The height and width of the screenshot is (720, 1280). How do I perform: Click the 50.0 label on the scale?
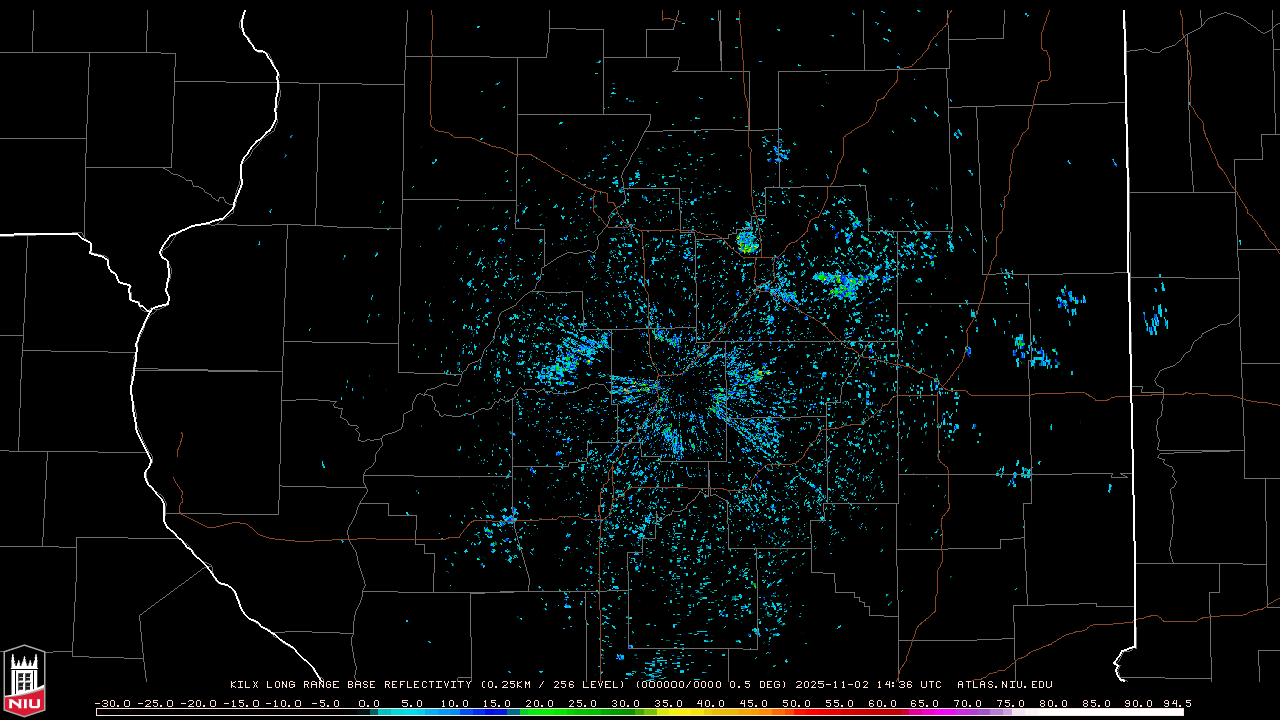pyautogui.click(x=798, y=703)
